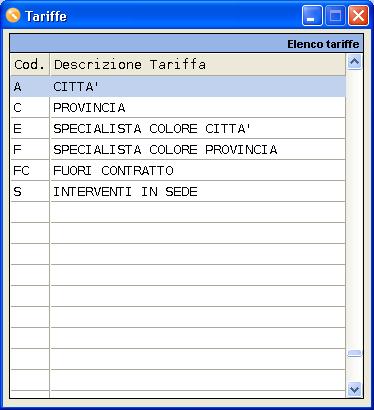The image size is (374, 410).
Task: Minimize the Tariffe window
Action: [x=312, y=16]
